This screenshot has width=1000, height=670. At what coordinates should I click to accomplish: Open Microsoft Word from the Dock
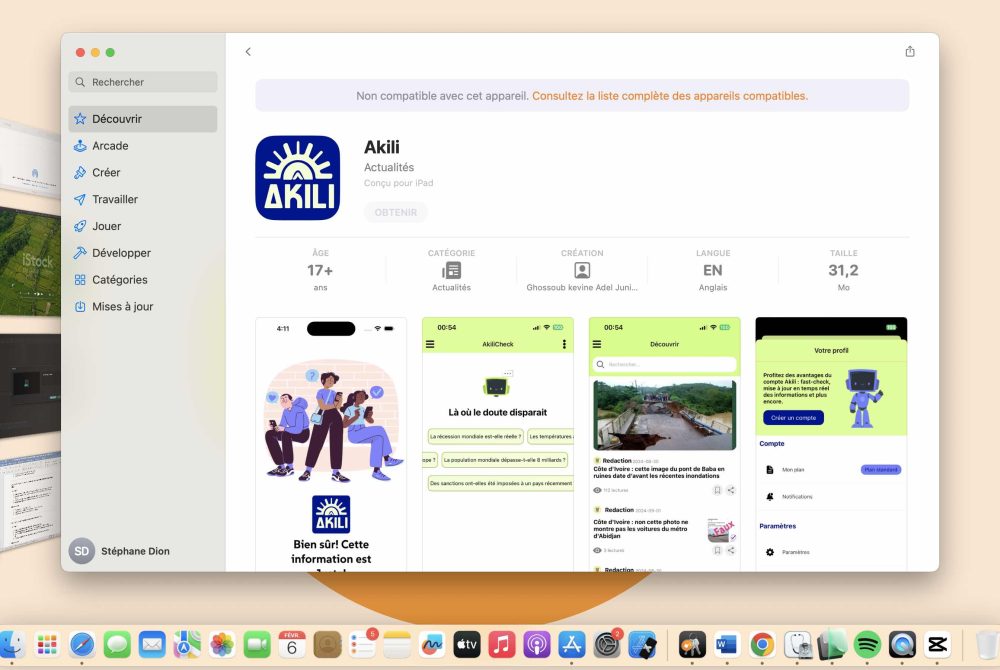[x=726, y=645]
